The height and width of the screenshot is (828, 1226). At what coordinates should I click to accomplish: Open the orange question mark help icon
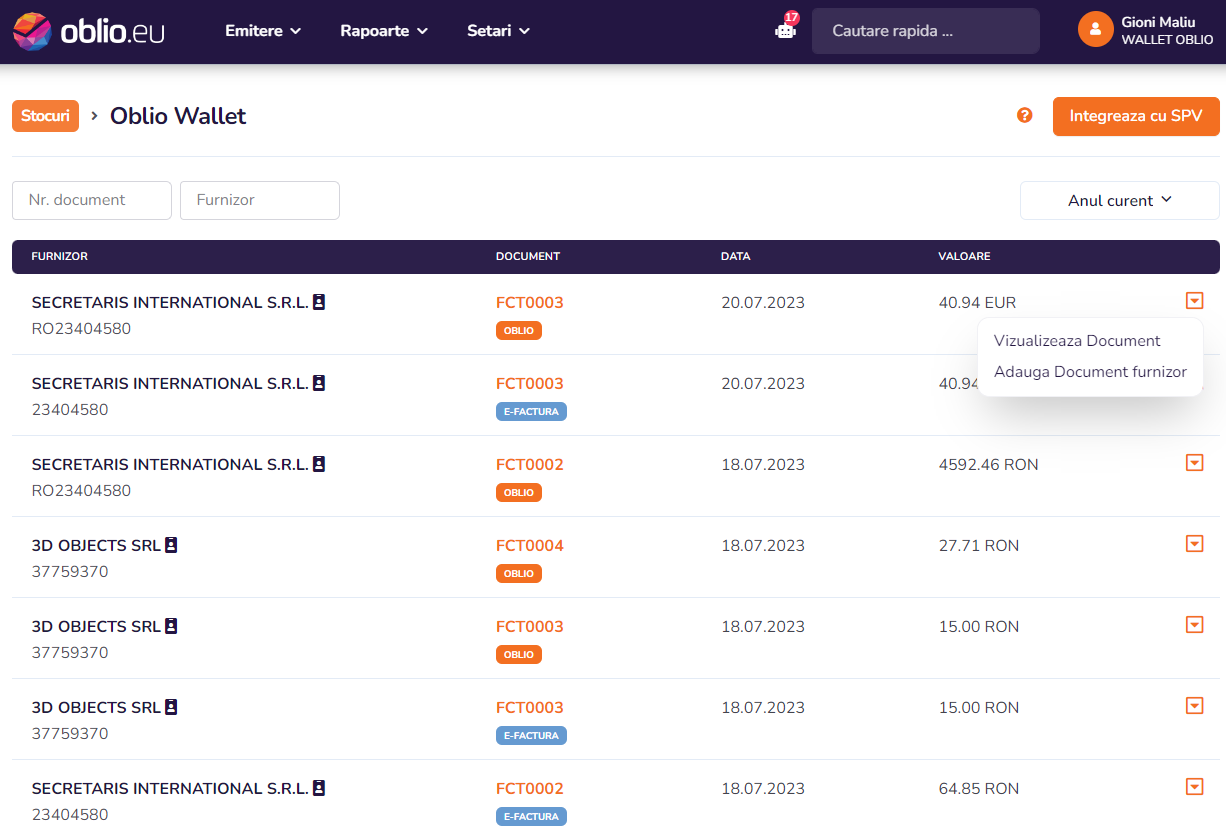tap(1024, 115)
